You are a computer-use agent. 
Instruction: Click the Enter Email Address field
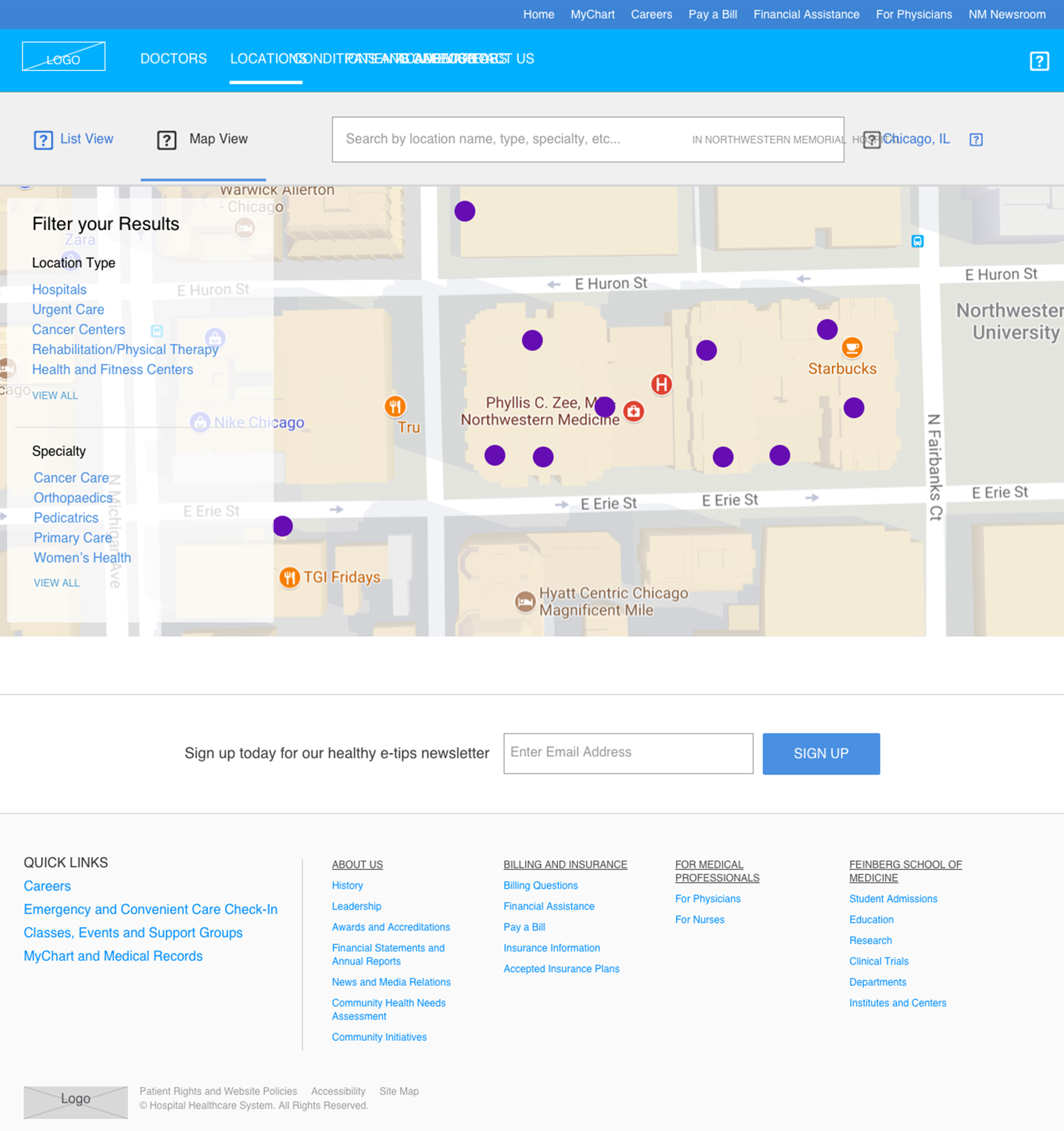pyautogui.click(x=628, y=753)
